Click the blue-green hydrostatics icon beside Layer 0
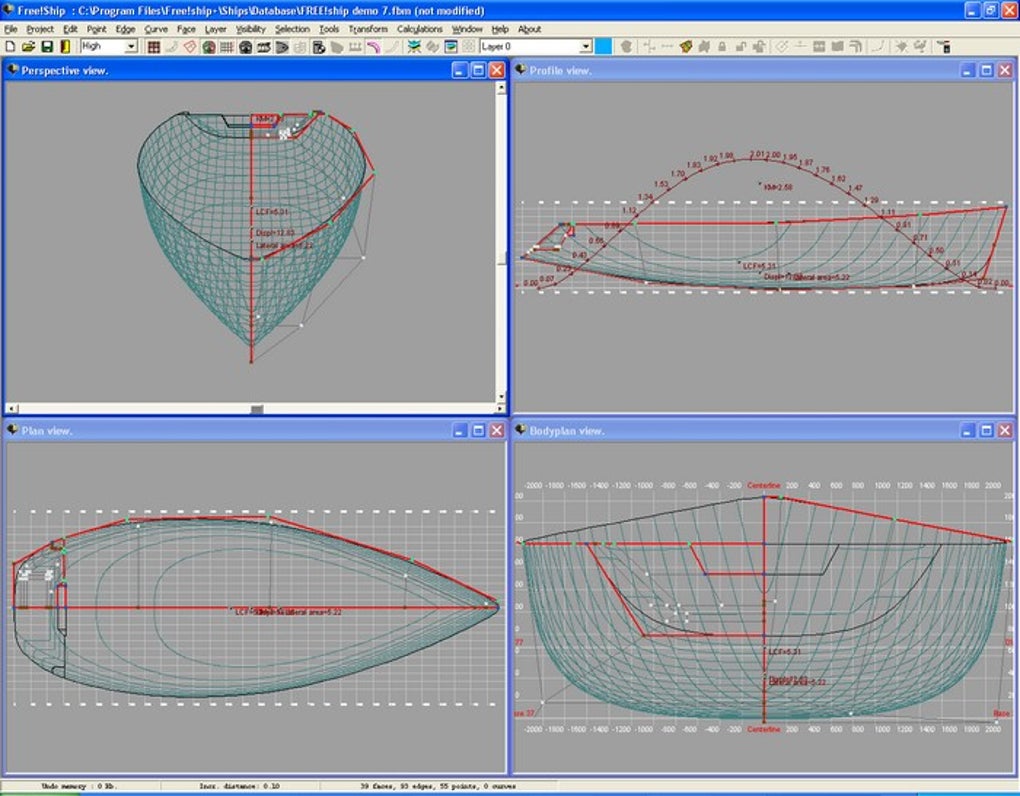 point(451,47)
